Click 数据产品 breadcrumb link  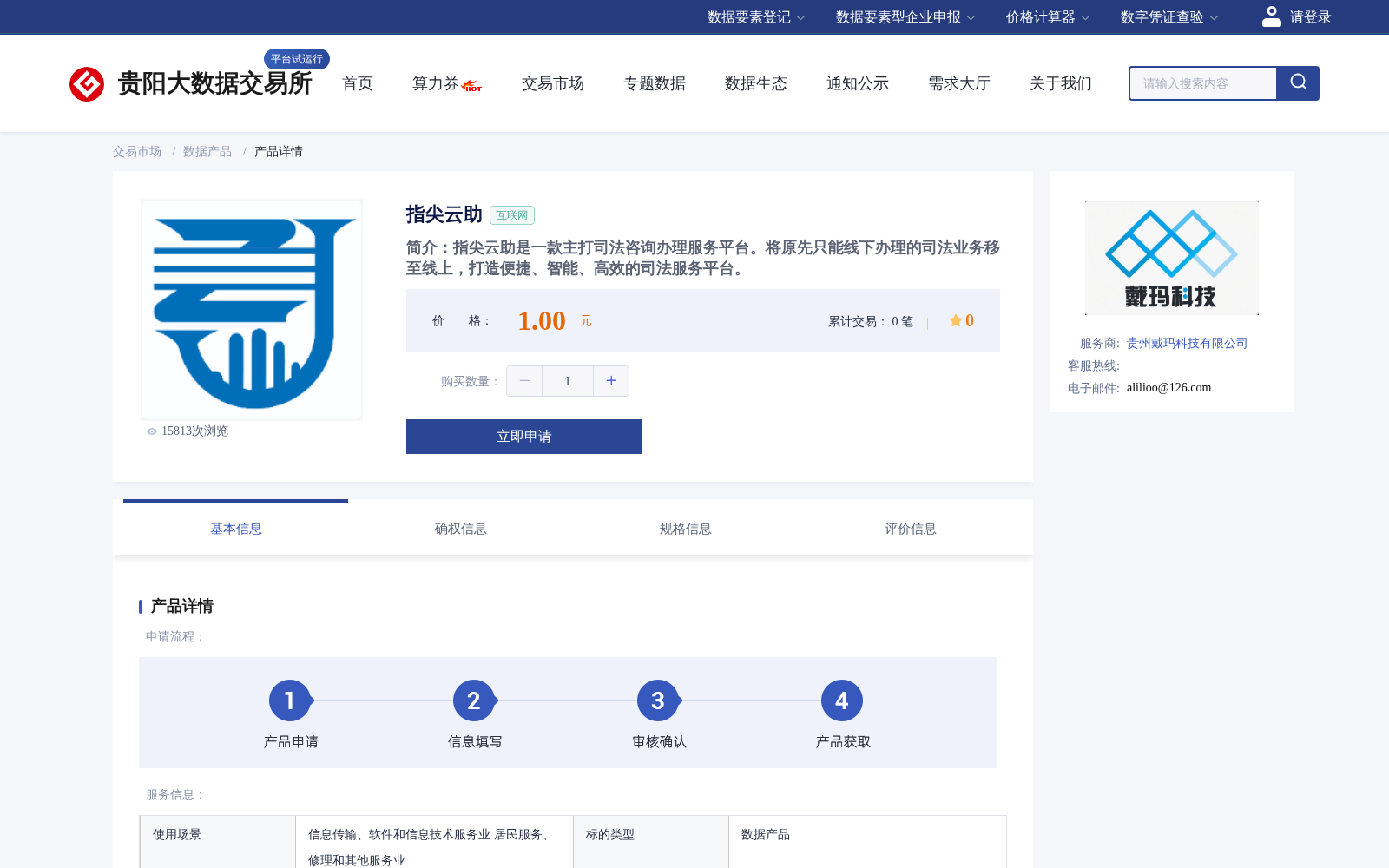[207, 151]
